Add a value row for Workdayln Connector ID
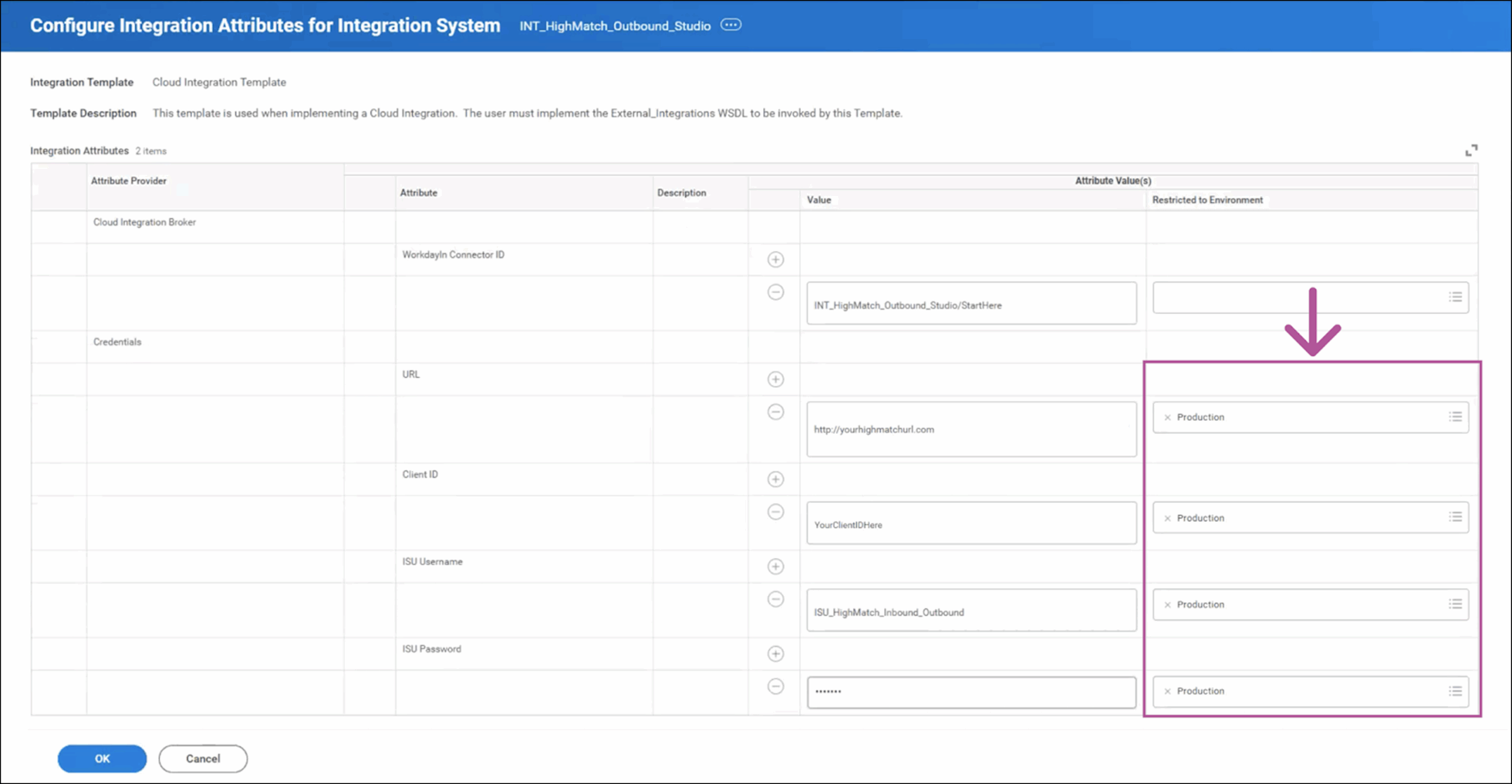The width and height of the screenshot is (1512, 784). [x=775, y=259]
